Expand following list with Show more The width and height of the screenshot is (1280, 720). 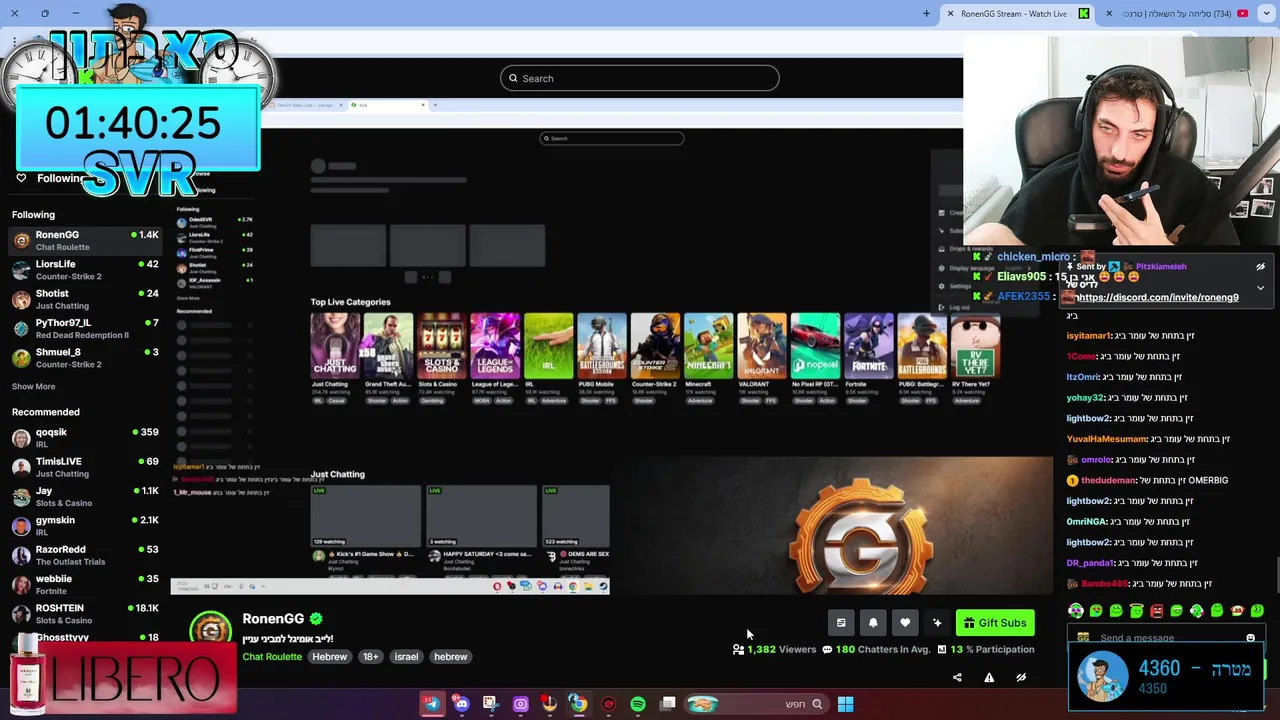pyautogui.click(x=33, y=386)
